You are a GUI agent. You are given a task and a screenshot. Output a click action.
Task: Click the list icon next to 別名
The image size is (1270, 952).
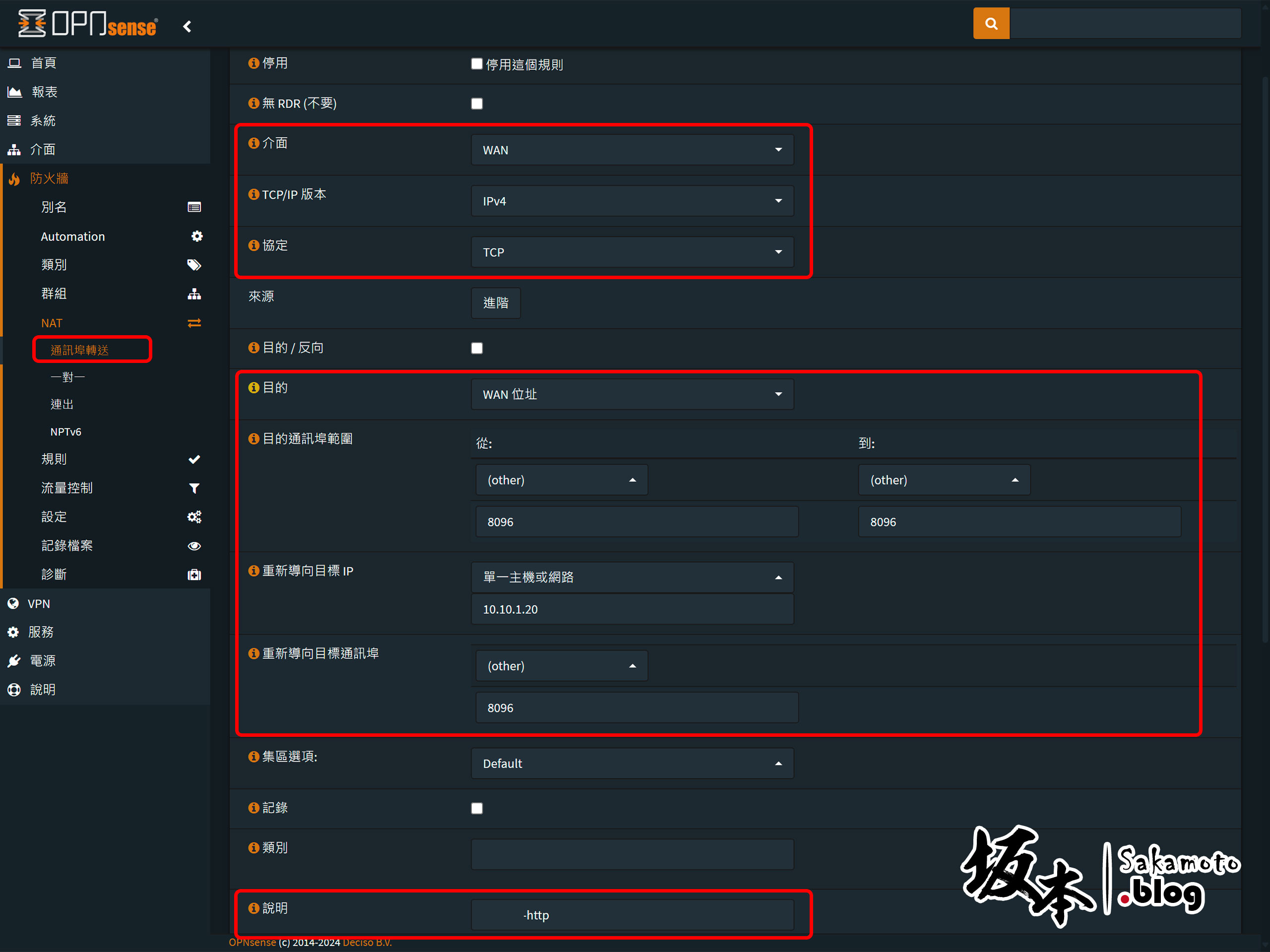point(194,207)
